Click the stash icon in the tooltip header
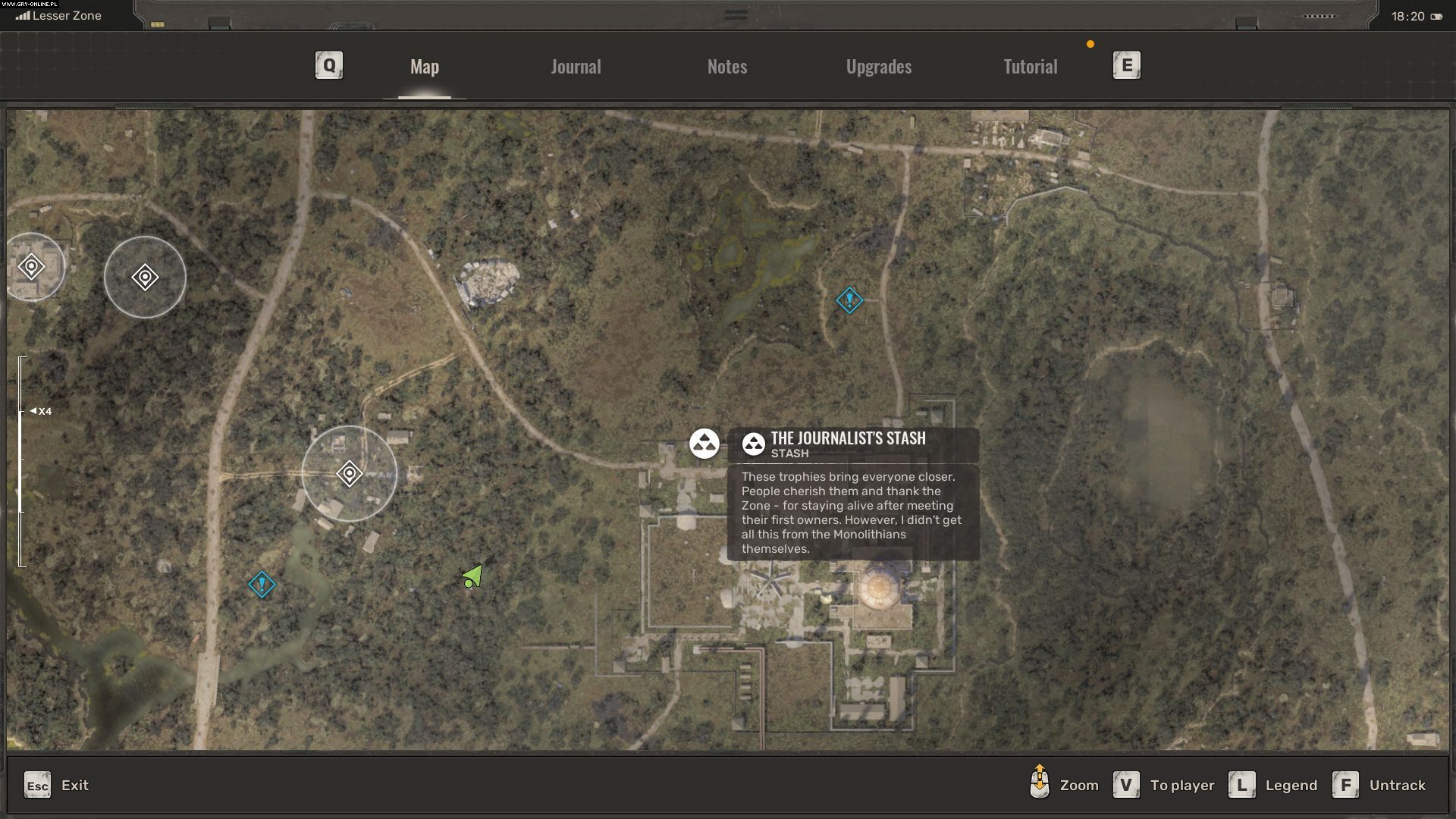 point(753,444)
